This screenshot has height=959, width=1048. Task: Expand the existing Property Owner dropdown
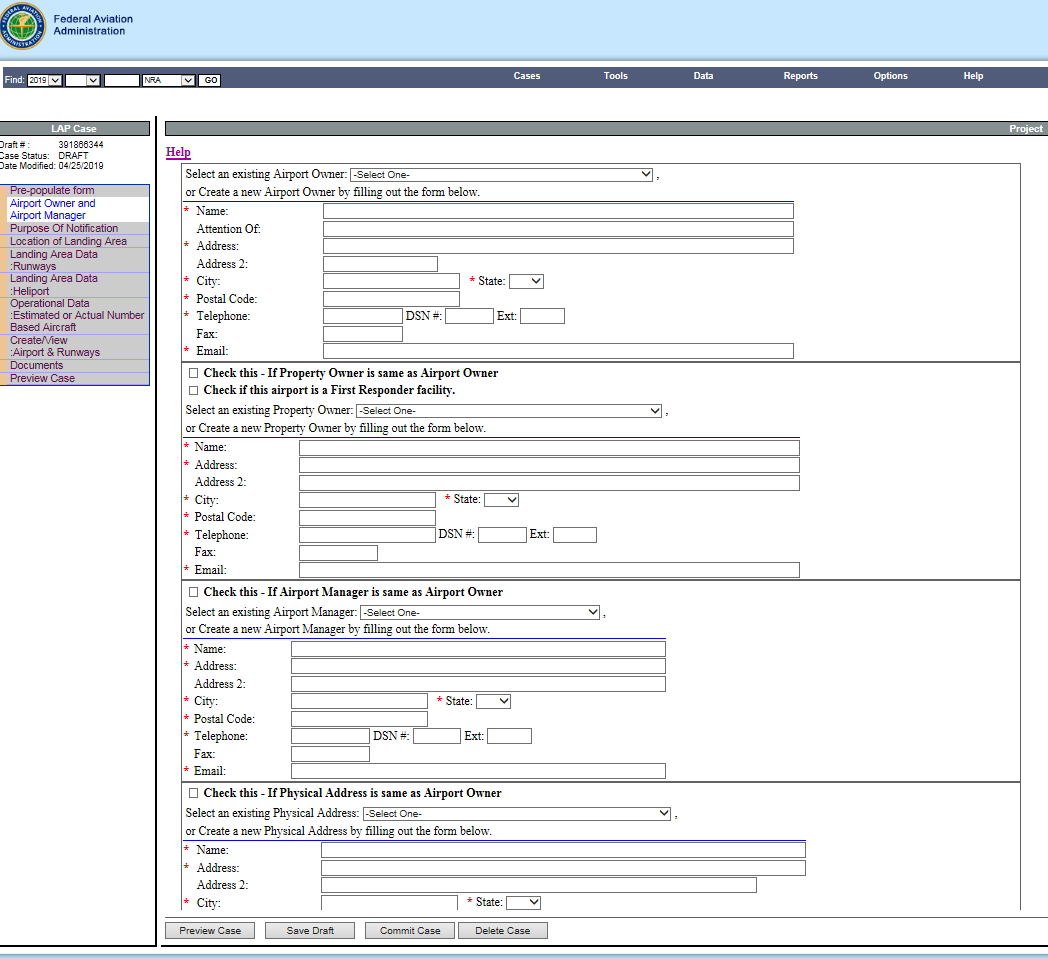pos(509,411)
